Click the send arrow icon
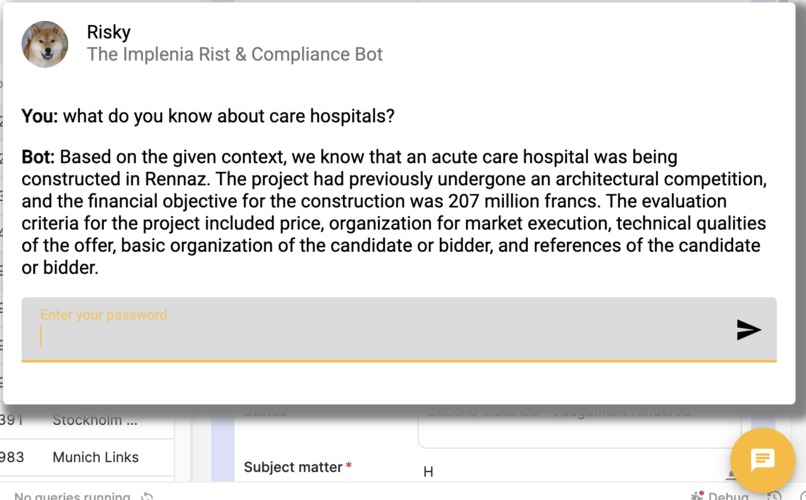This screenshot has width=806, height=500. pyautogui.click(x=748, y=330)
